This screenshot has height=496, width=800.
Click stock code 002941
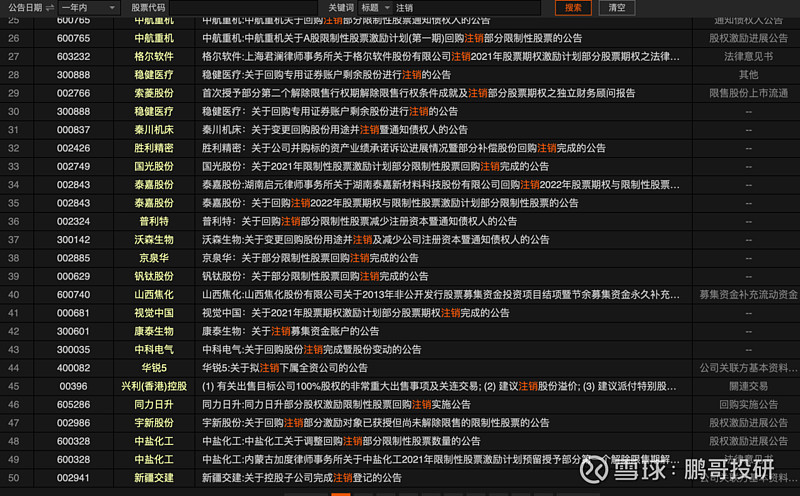pos(73,479)
